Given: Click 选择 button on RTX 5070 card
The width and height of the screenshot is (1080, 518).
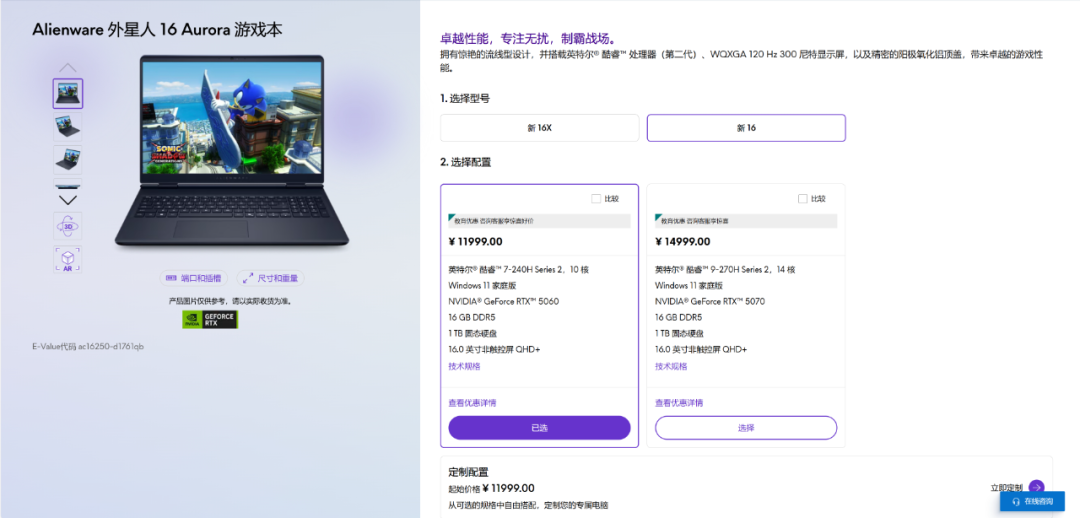Looking at the screenshot, I should click(746, 428).
